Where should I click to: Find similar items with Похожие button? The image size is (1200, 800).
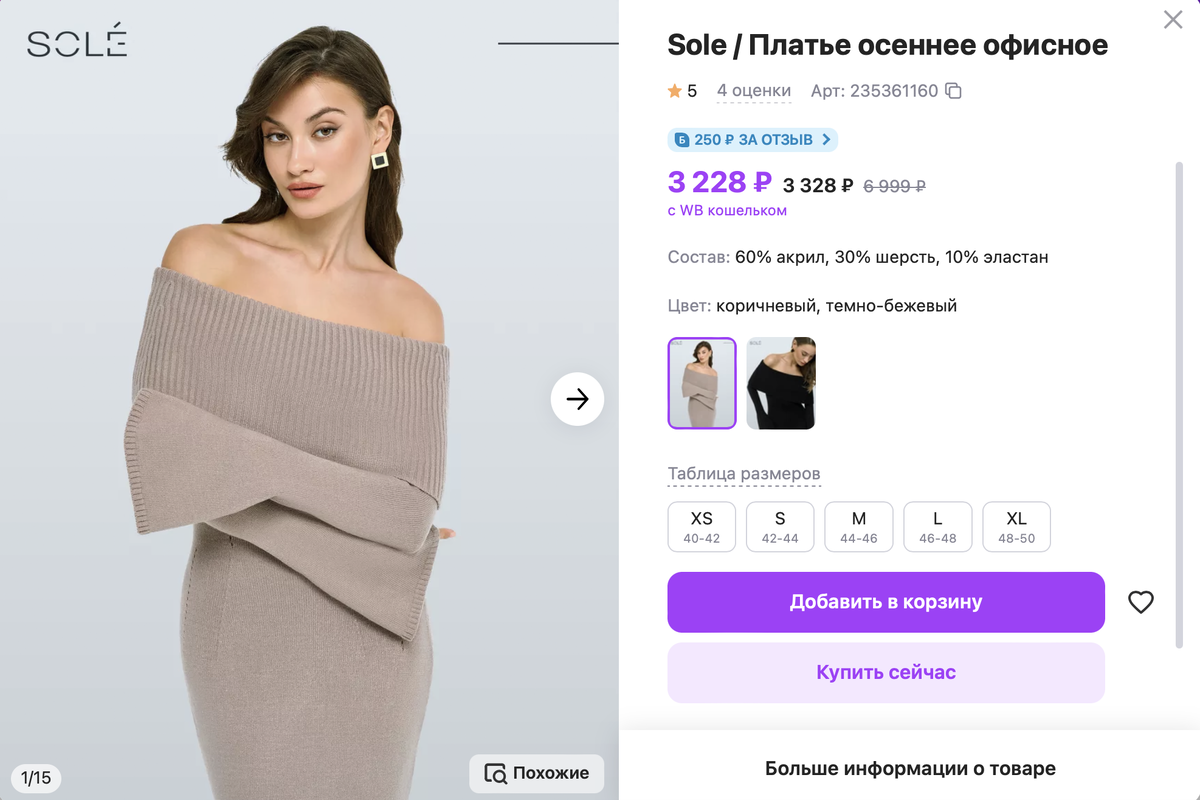tap(537, 773)
